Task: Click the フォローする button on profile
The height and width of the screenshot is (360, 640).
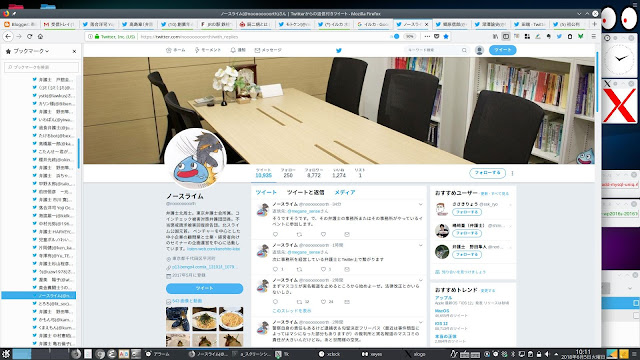Action: (x=487, y=173)
